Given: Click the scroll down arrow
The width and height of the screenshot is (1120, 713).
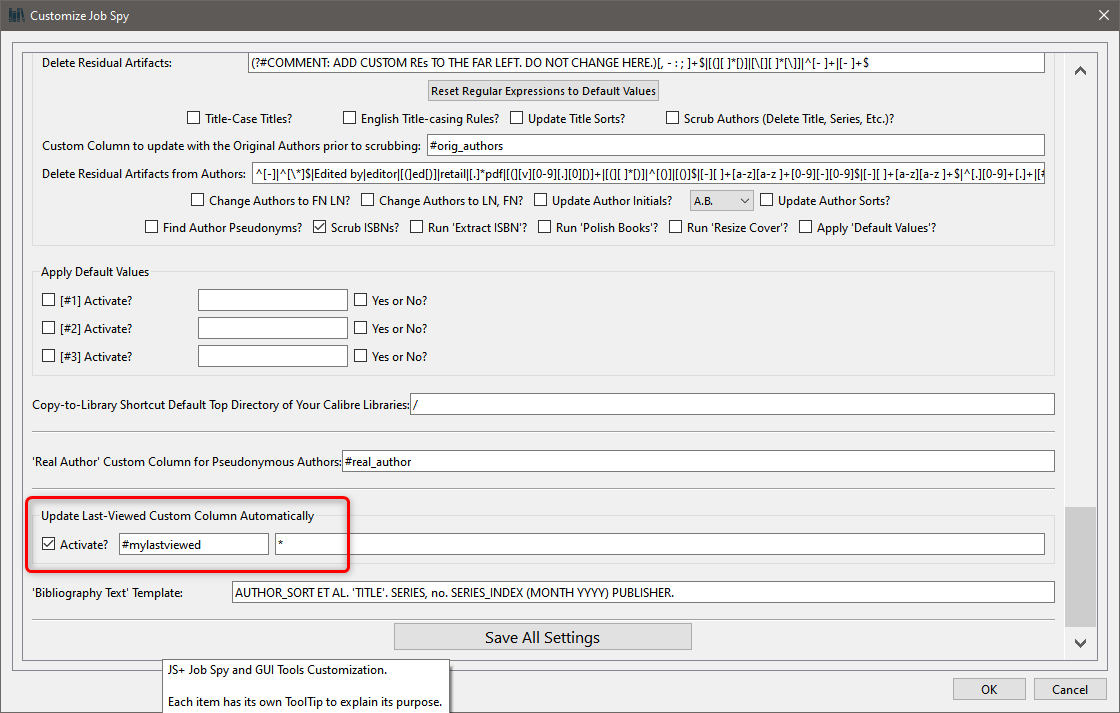Looking at the screenshot, I should tap(1081, 643).
